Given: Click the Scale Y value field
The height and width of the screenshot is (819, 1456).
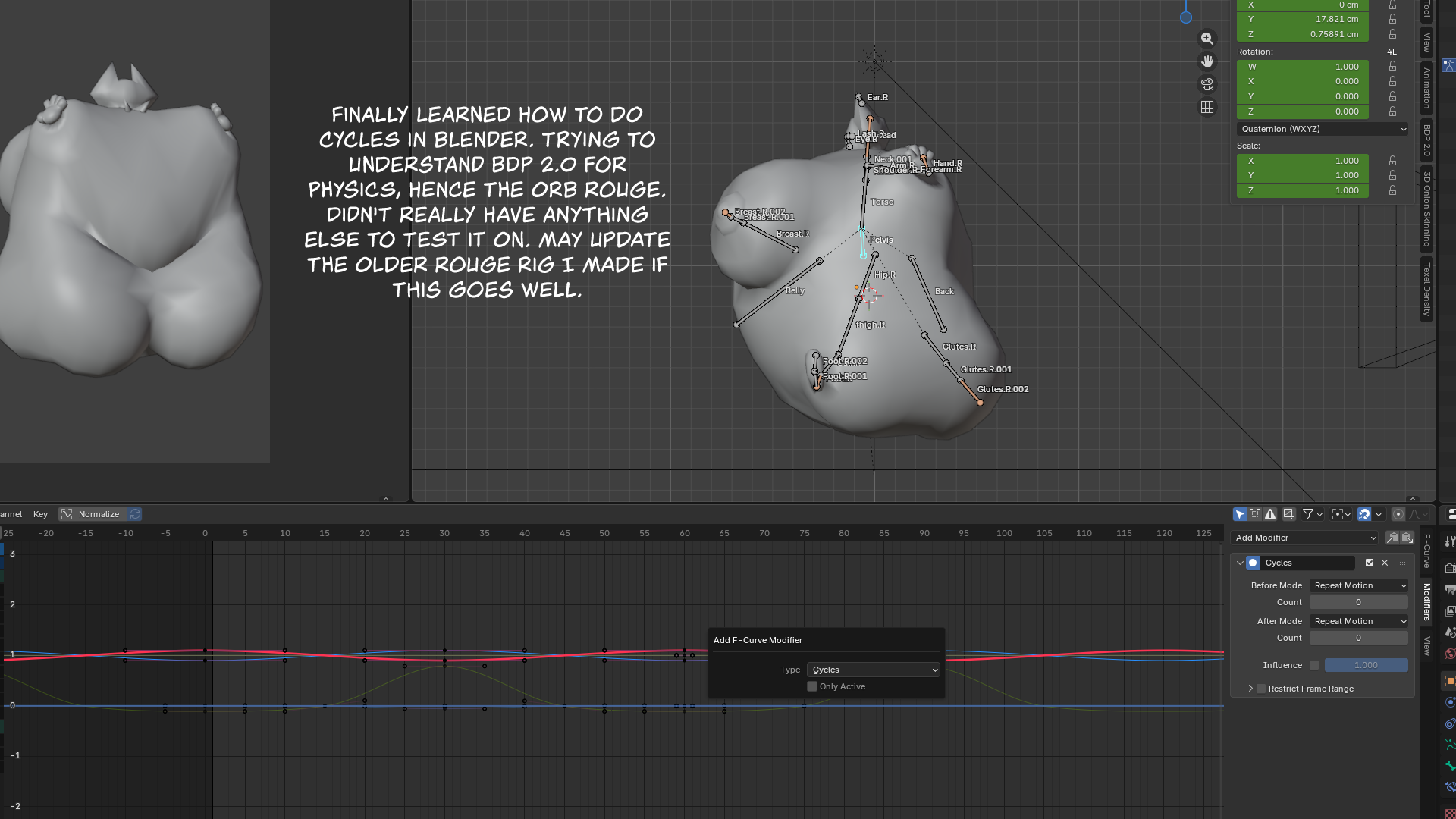Looking at the screenshot, I should click(1302, 175).
